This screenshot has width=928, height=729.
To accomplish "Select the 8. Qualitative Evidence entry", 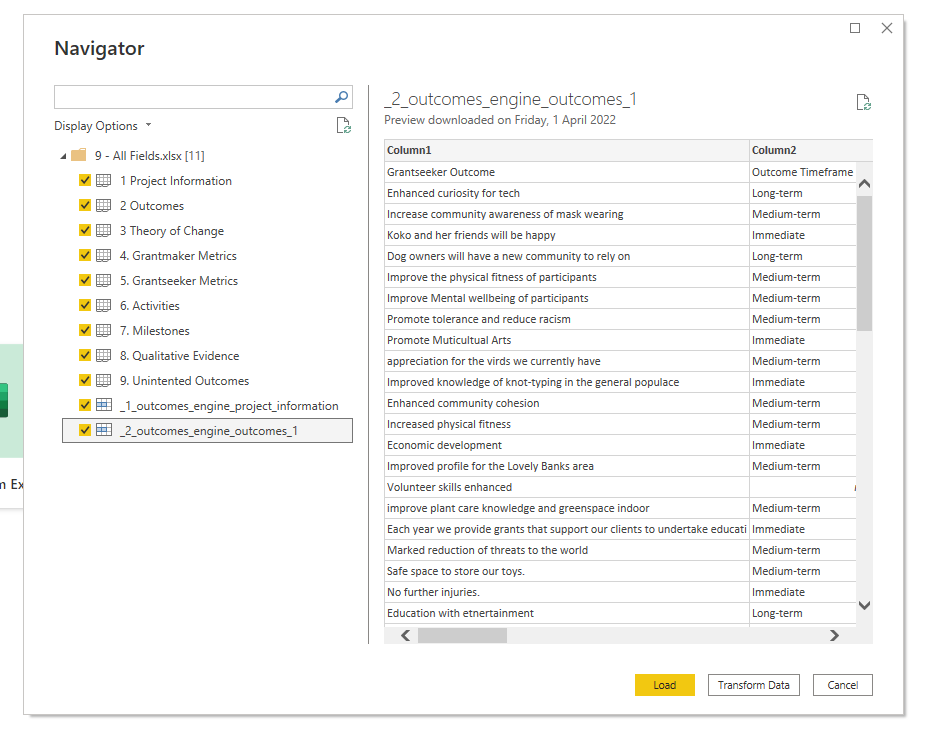I will (179, 356).
